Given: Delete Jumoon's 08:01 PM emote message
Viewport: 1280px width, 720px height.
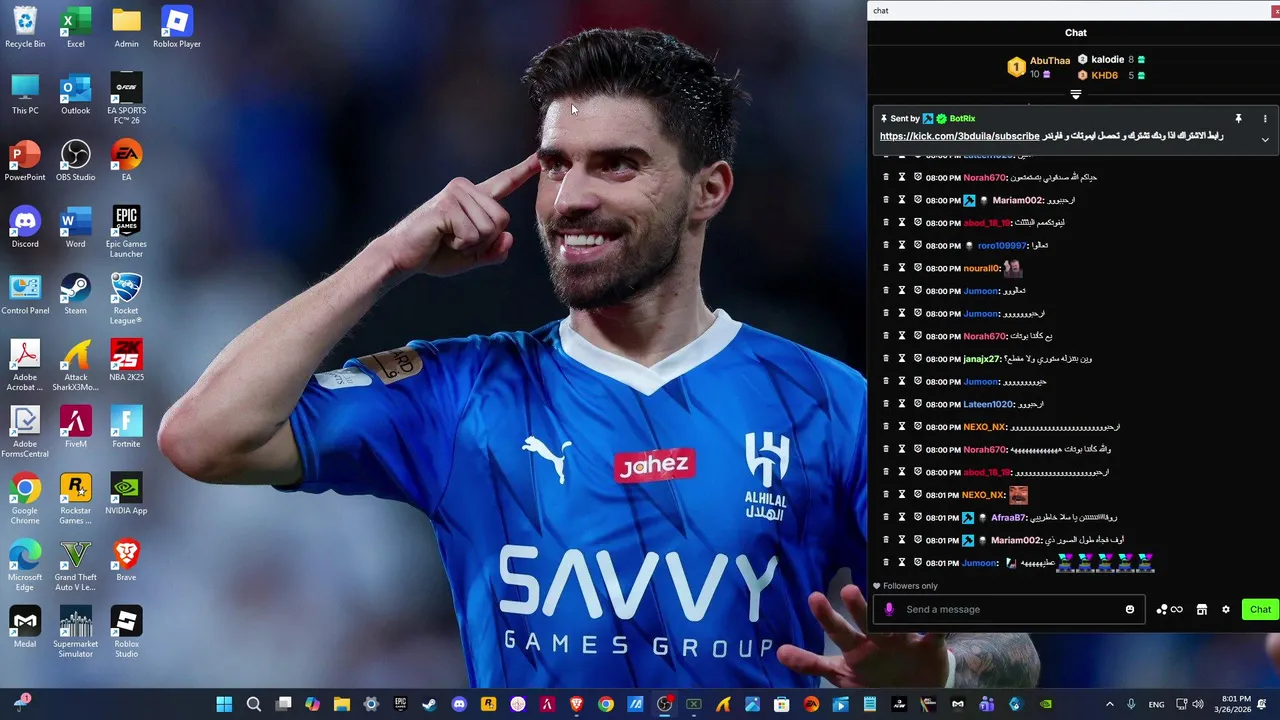Looking at the screenshot, I should (x=886, y=562).
